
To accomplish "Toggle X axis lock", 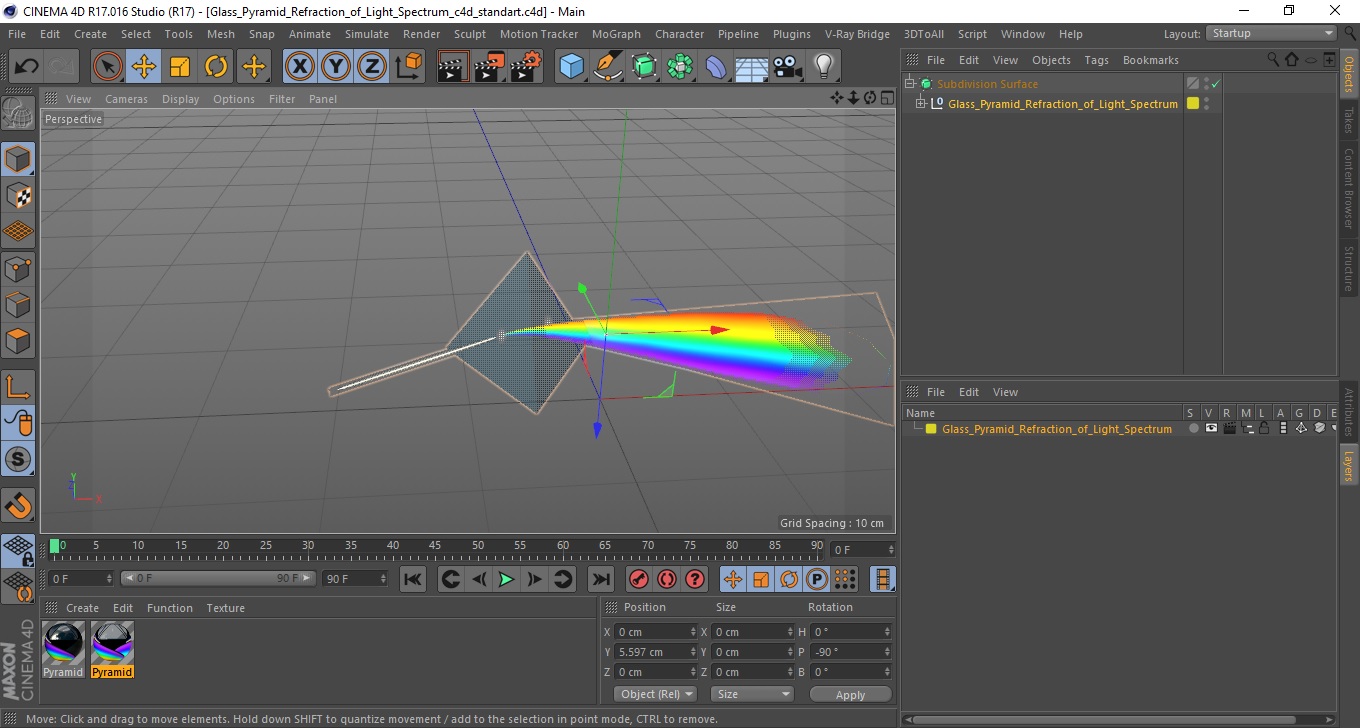I will (300, 67).
